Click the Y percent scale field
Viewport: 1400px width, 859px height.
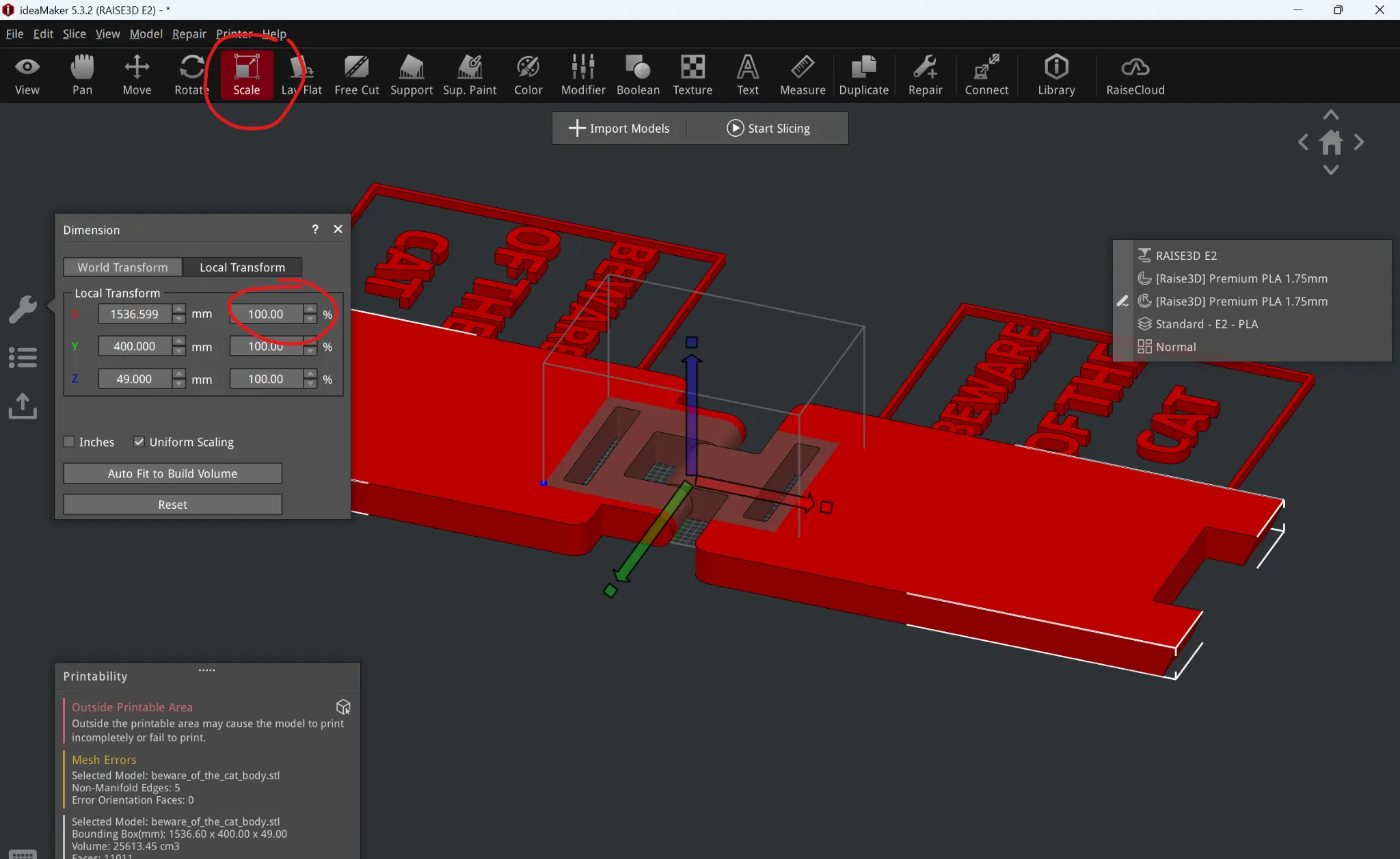click(x=265, y=346)
